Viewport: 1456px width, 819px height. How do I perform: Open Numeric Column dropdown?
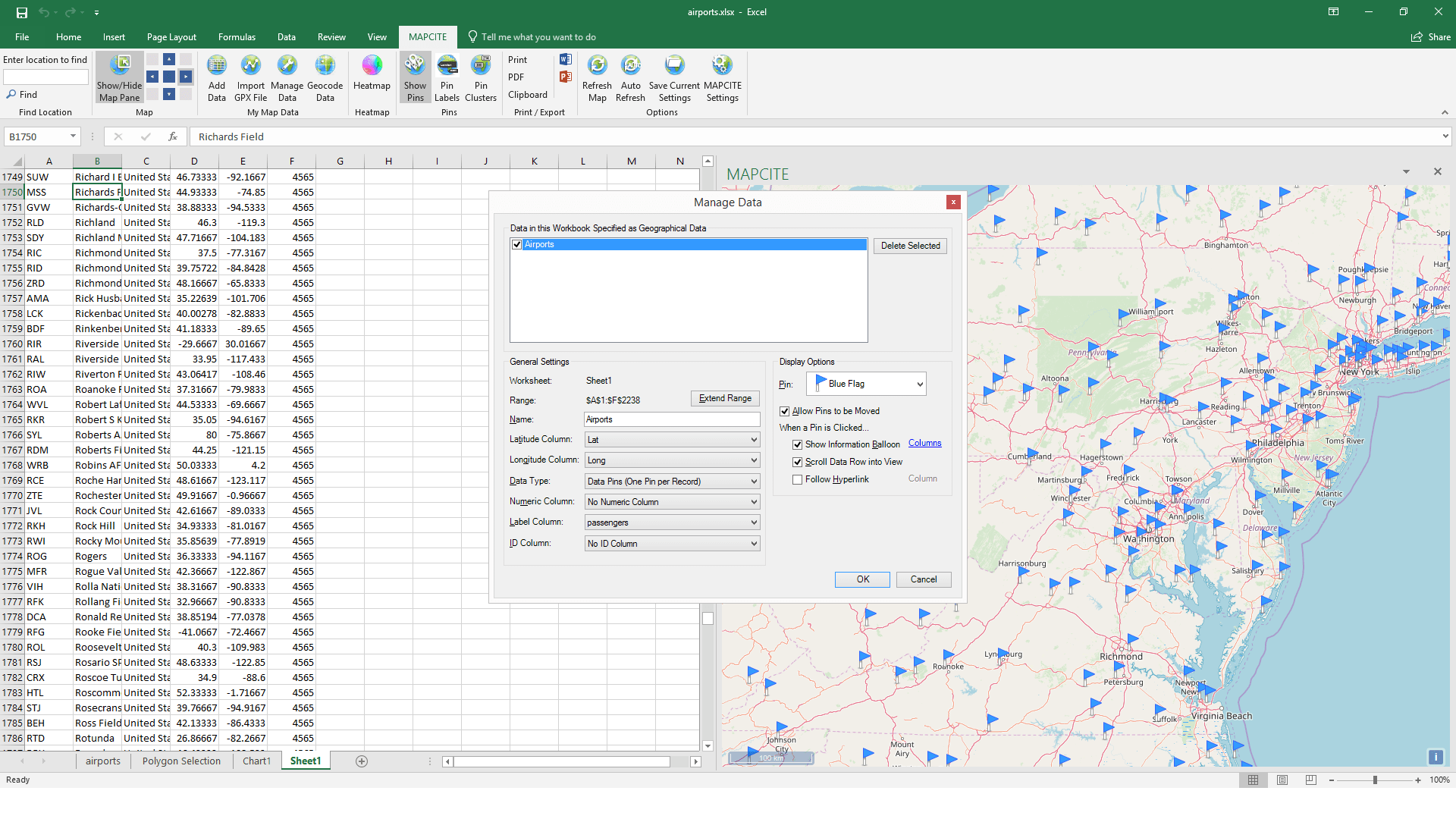[x=673, y=502]
